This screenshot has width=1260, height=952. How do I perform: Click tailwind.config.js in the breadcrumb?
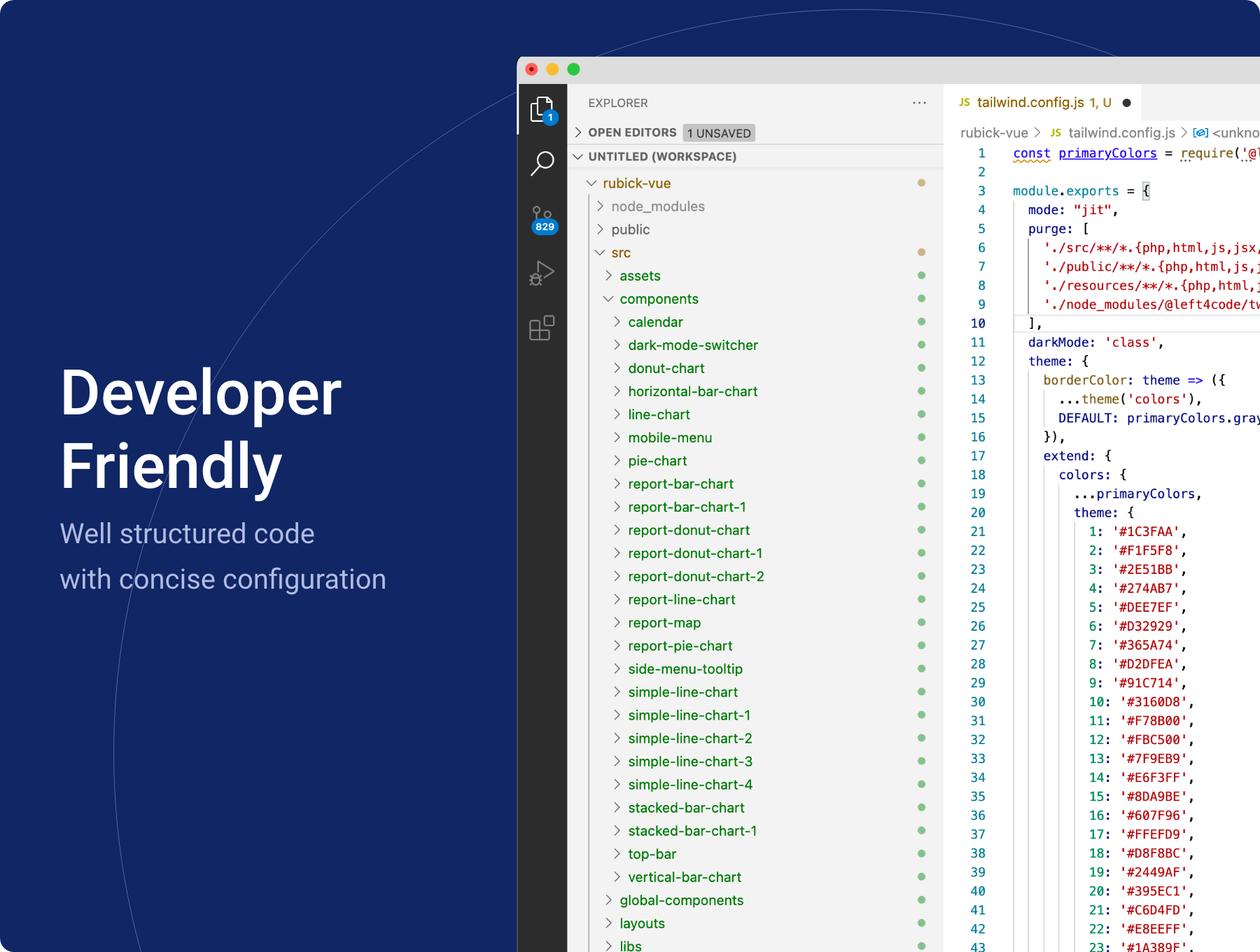[1121, 133]
